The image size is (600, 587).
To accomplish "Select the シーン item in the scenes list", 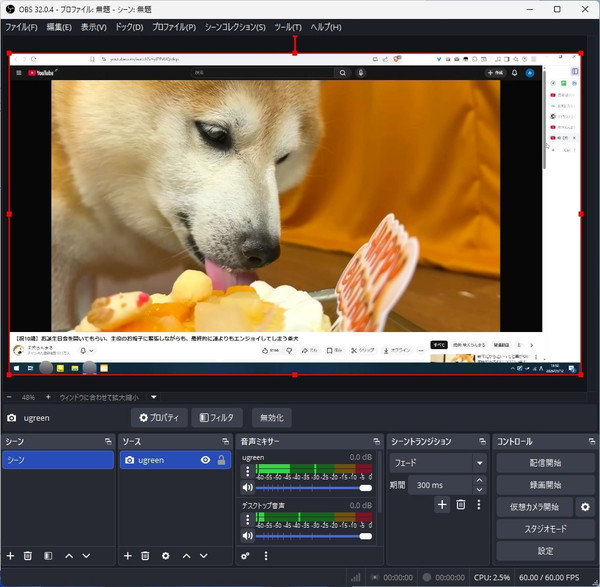I will click(x=58, y=460).
